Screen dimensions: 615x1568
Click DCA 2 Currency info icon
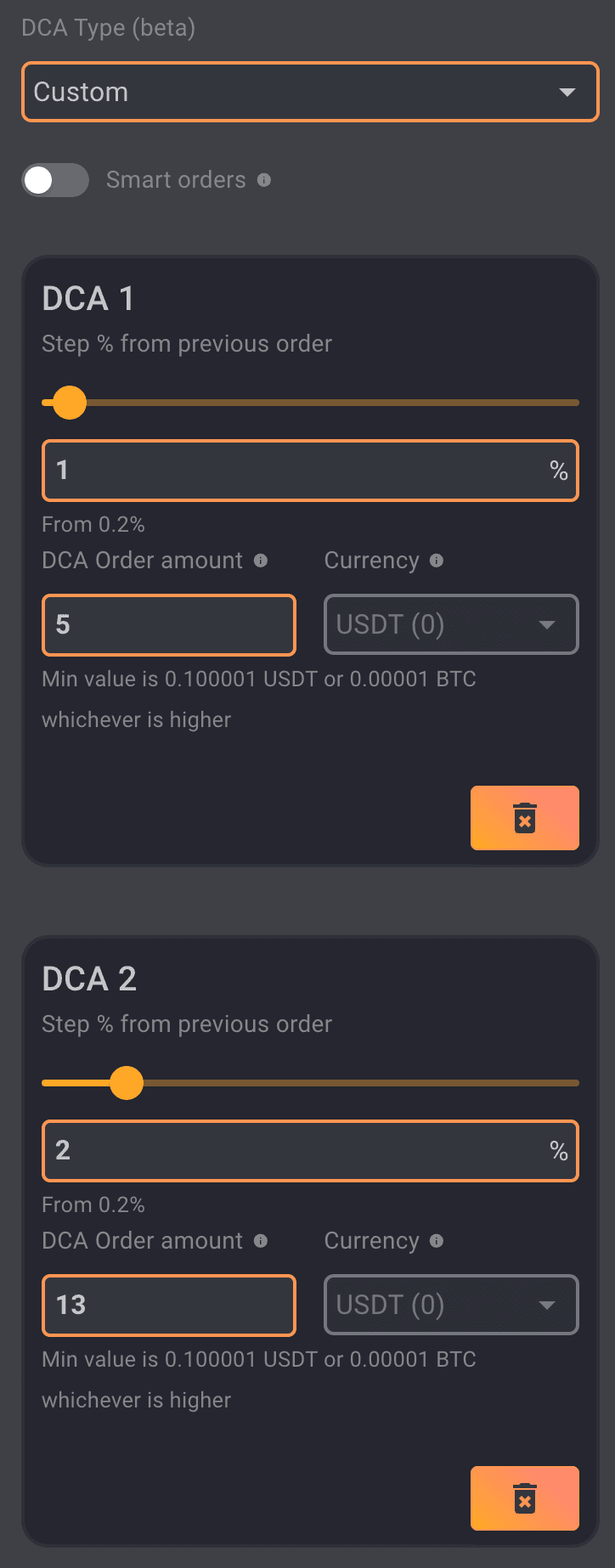437,1241
